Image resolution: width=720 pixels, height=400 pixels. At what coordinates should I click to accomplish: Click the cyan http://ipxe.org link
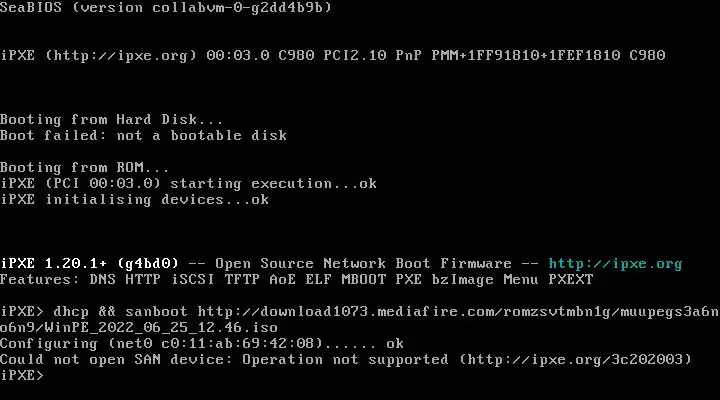(x=615, y=264)
